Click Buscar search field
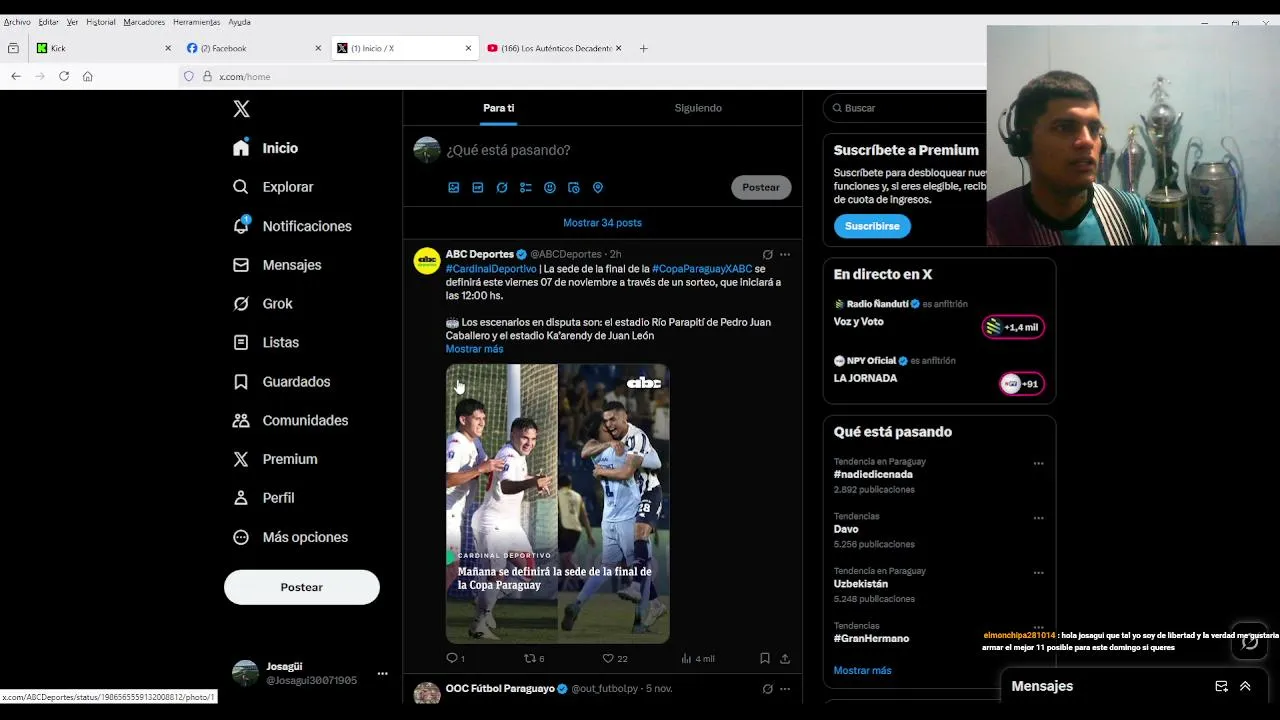This screenshot has width=1280, height=720. [905, 108]
